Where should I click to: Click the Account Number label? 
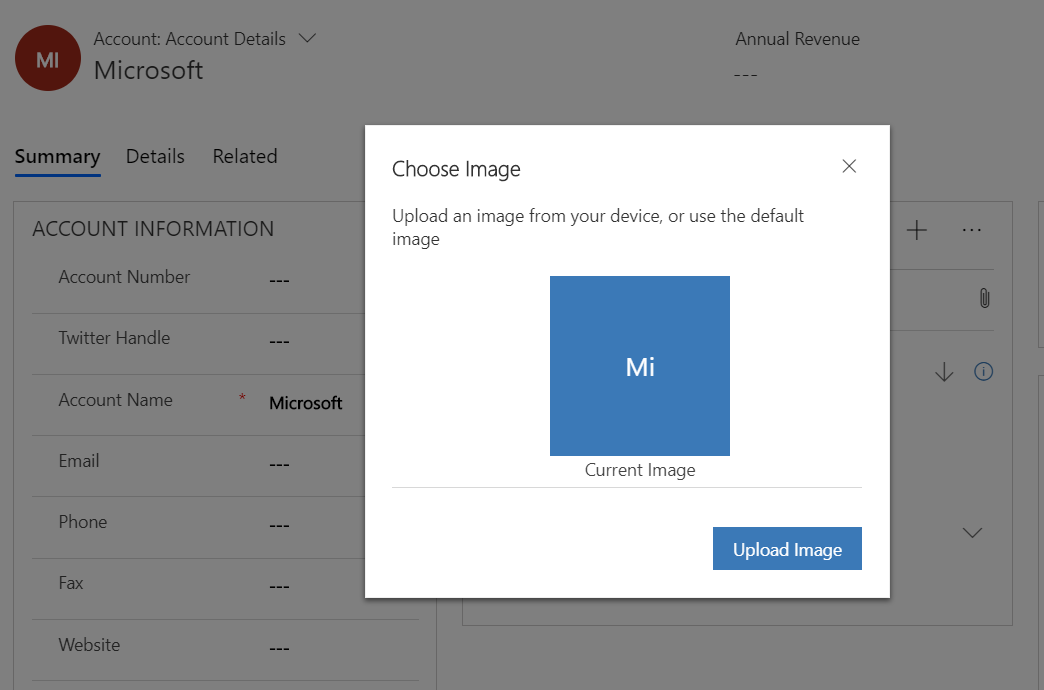[x=125, y=277]
